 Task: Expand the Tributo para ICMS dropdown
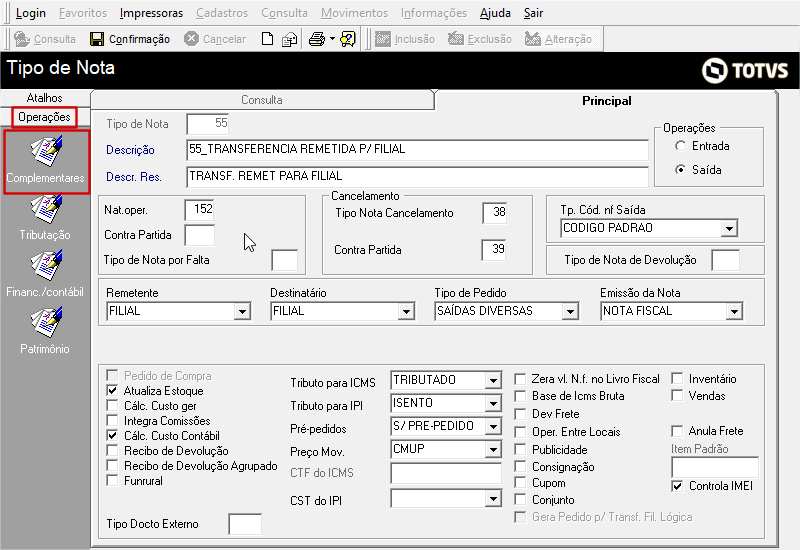click(493, 381)
